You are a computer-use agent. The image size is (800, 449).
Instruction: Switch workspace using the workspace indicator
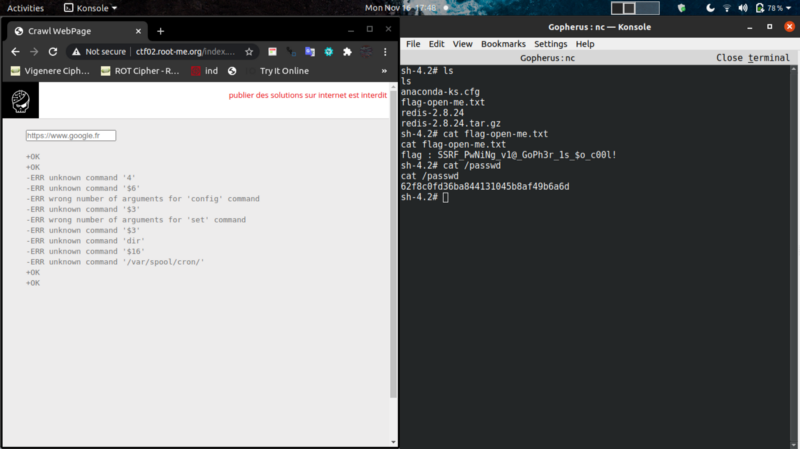[x=635, y=8]
